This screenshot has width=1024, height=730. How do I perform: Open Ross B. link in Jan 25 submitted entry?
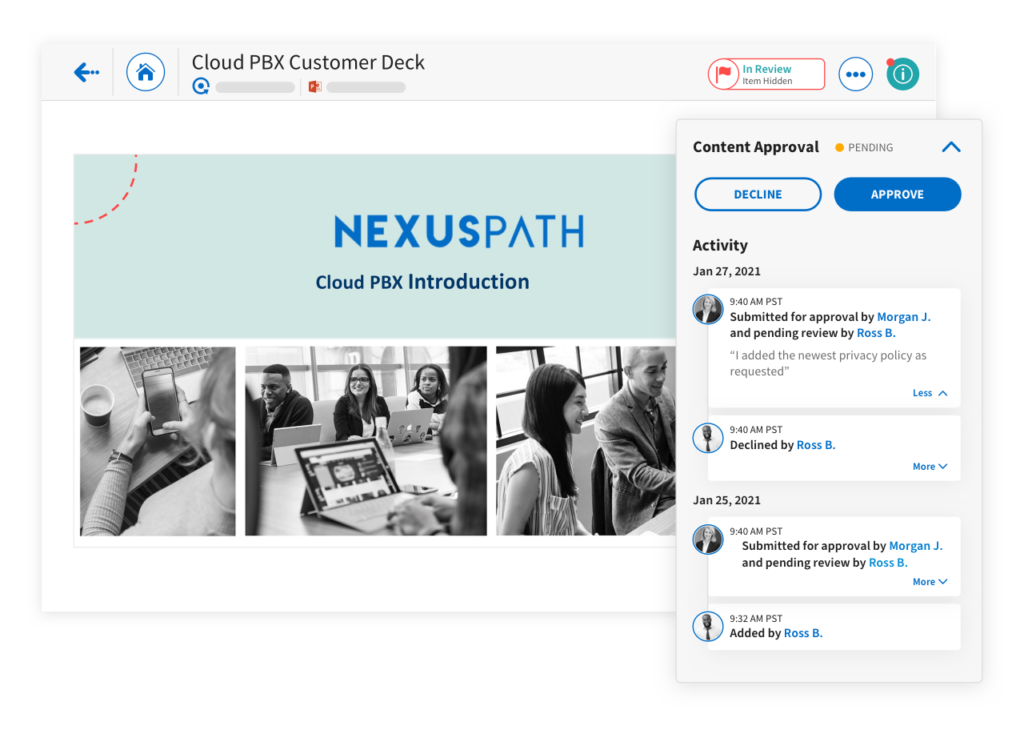[888, 563]
